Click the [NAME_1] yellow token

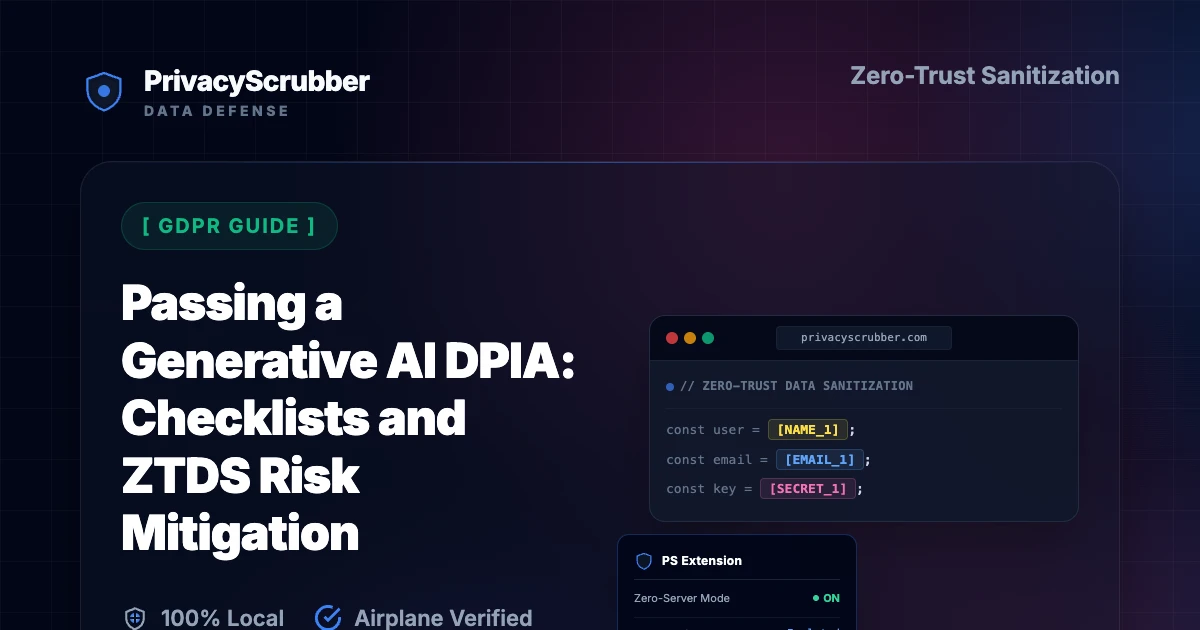(808, 430)
